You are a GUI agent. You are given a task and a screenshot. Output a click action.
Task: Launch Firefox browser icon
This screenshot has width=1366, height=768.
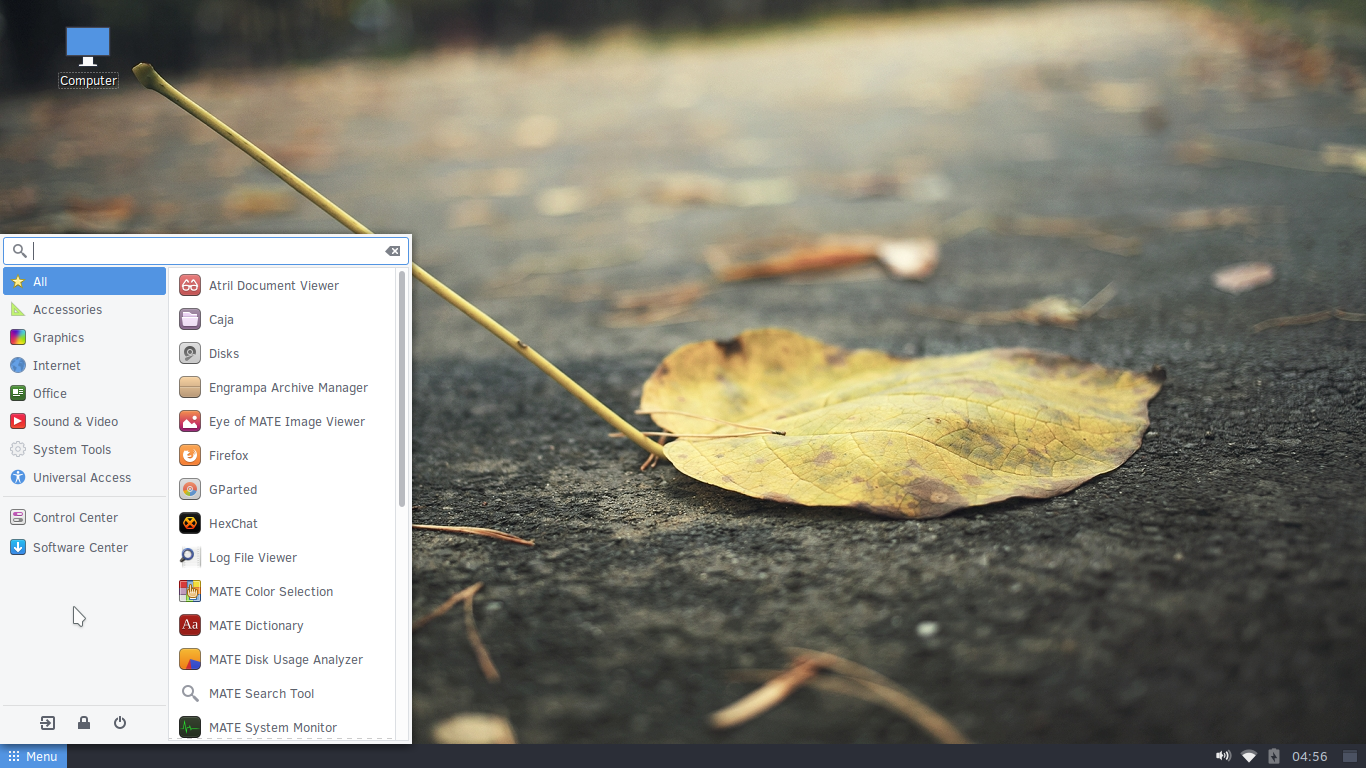(190, 455)
